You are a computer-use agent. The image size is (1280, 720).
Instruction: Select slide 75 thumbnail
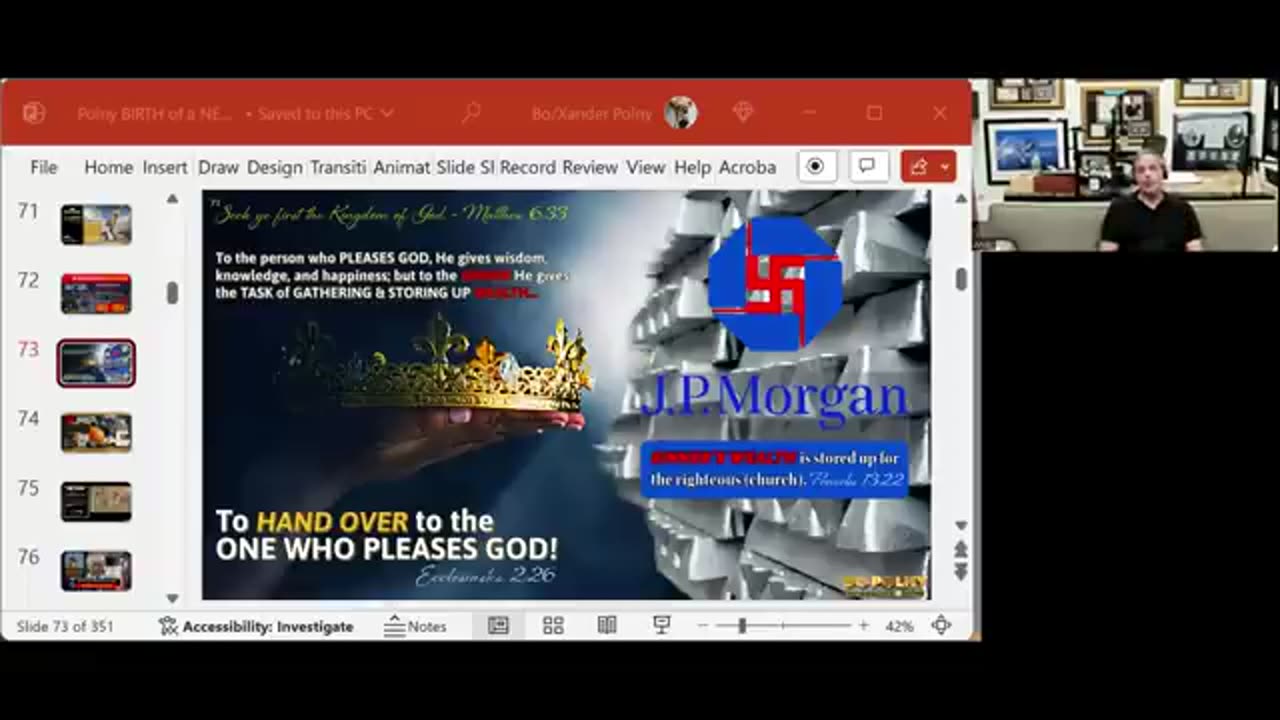(96, 502)
